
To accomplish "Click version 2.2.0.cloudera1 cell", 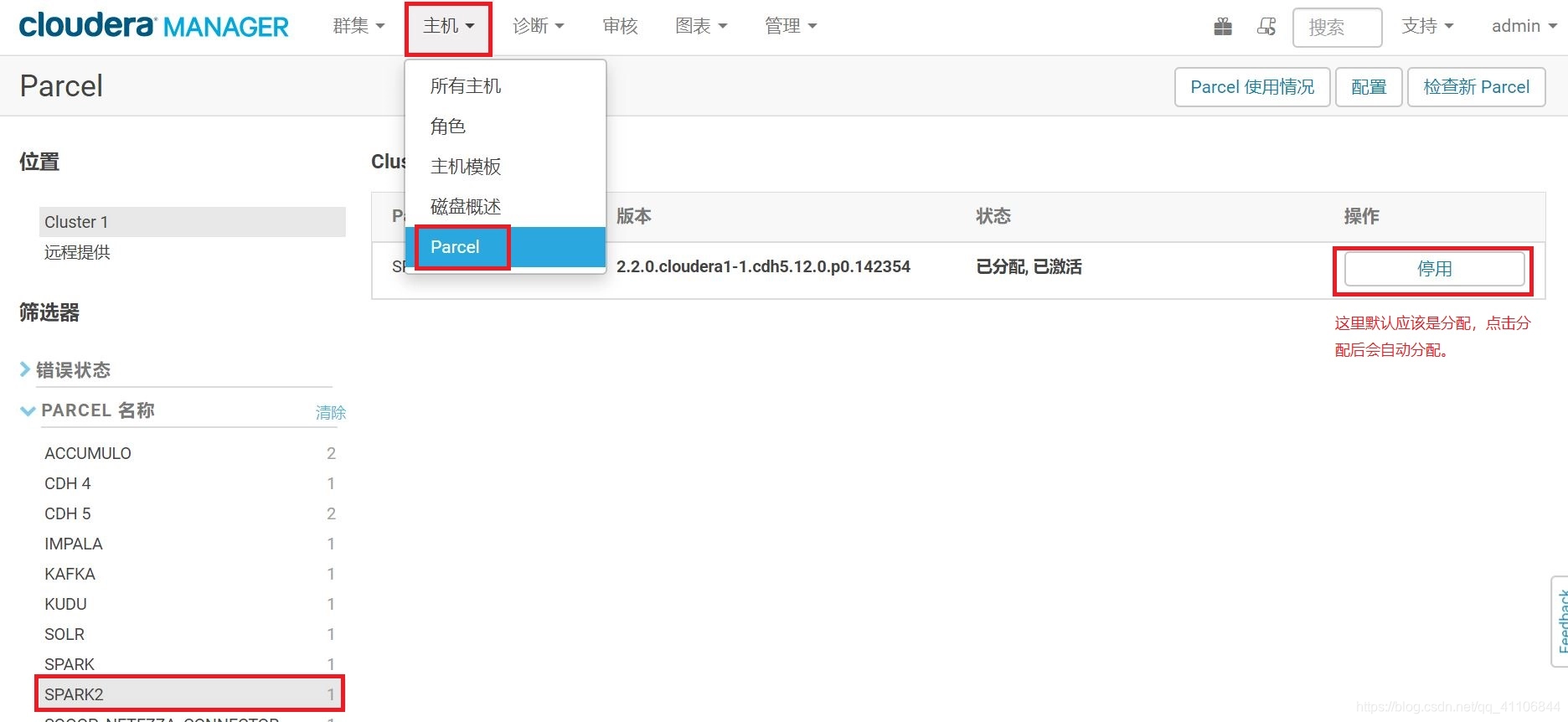I will click(x=763, y=266).
